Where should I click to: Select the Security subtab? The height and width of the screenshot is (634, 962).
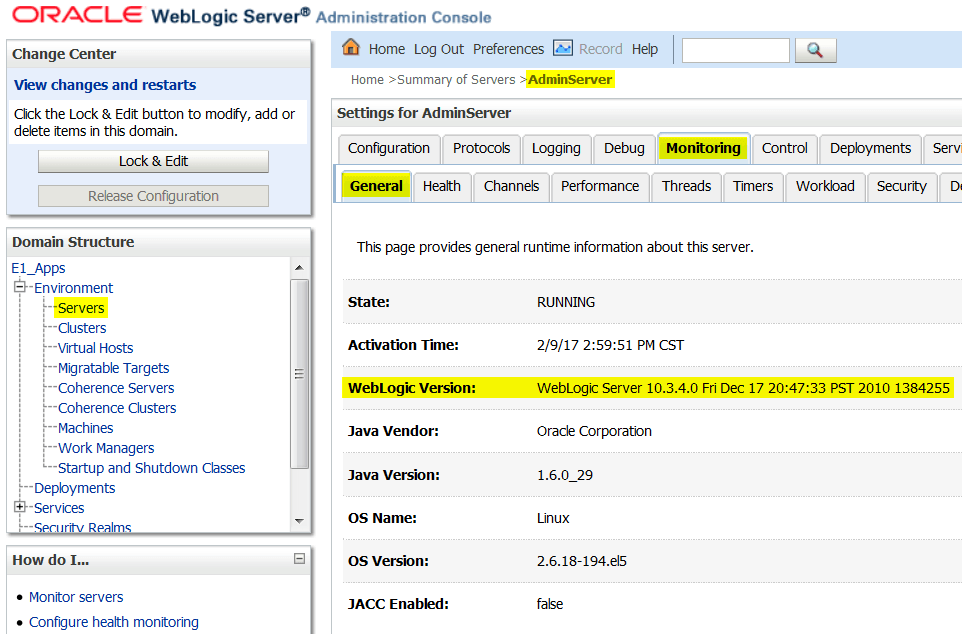click(902, 187)
